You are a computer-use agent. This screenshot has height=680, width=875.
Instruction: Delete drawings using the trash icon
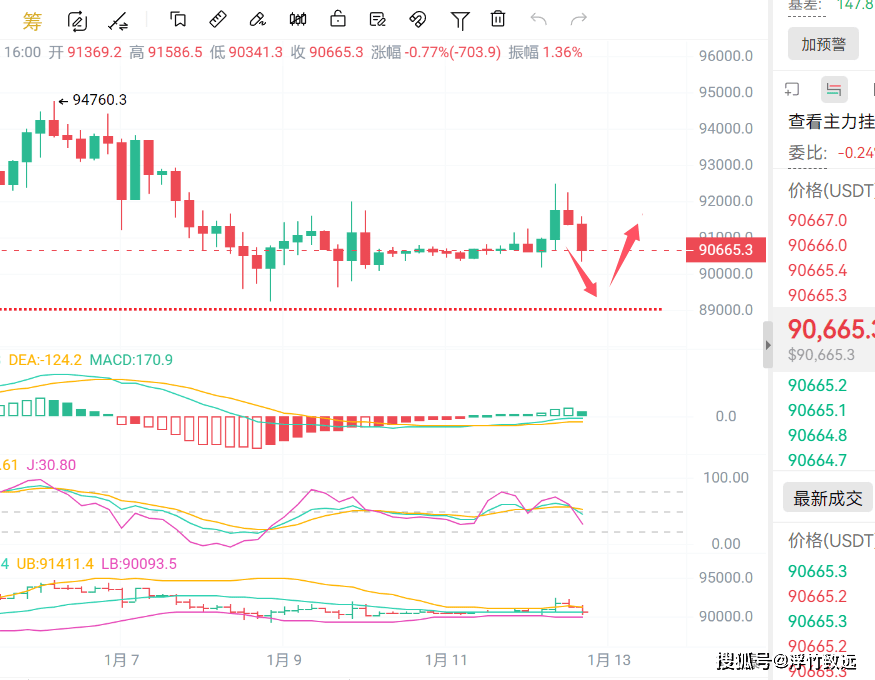497,19
